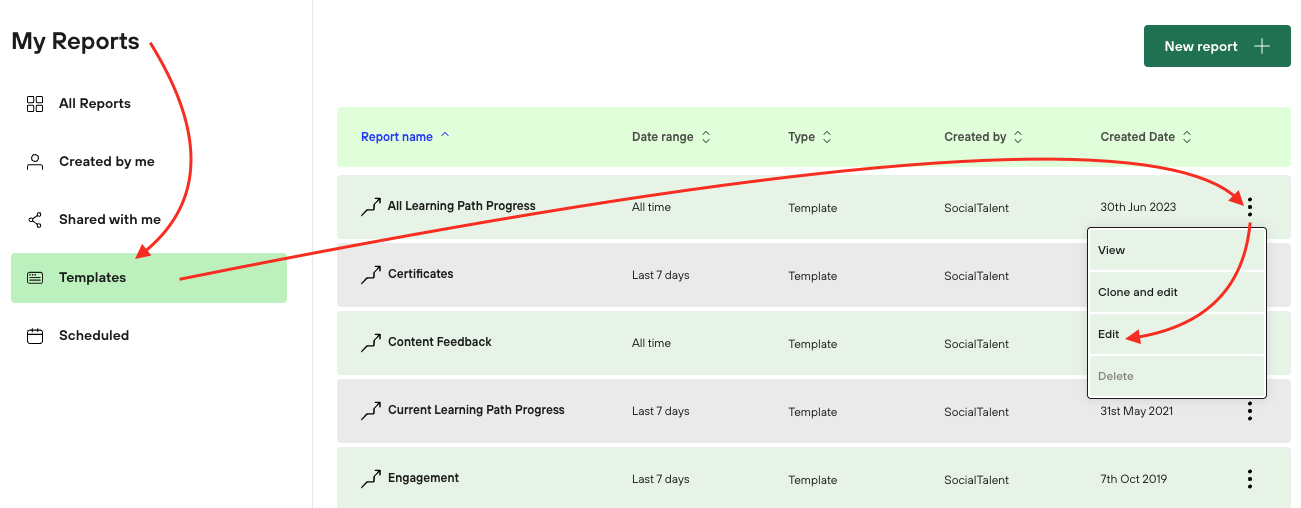Viewport: 1301px width, 508px height.
Task: Click the chart icon beside Certificates
Action: pyautogui.click(x=371, y=275)
